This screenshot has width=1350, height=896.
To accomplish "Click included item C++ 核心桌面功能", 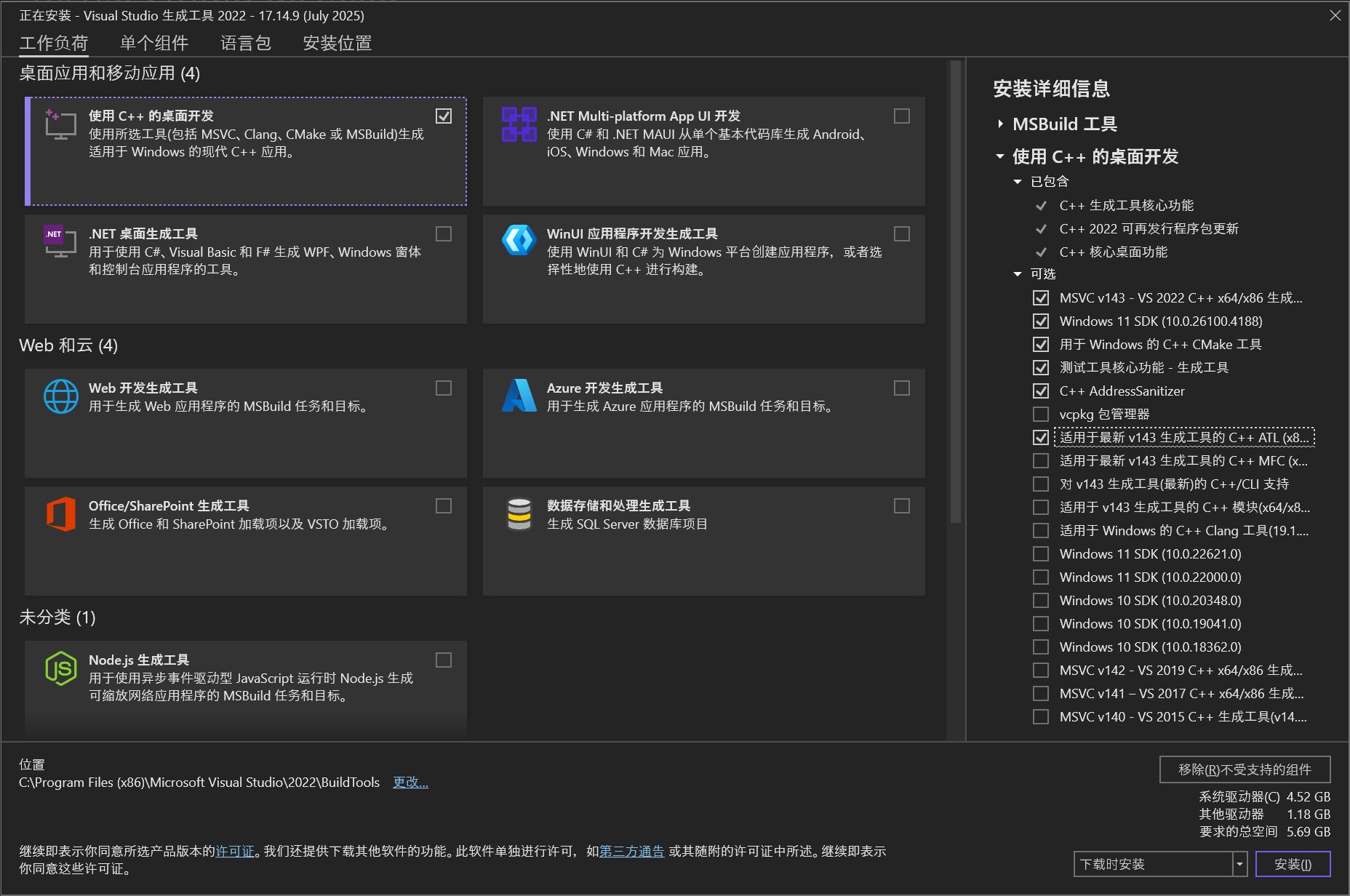I will click(x=1114, y=252).
